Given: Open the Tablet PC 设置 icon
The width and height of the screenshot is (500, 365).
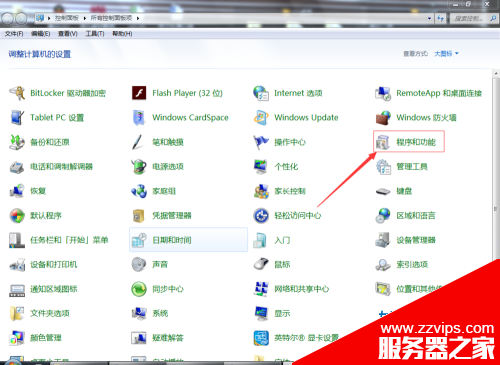Looking at the screenshot, I should tap(17, 118).
